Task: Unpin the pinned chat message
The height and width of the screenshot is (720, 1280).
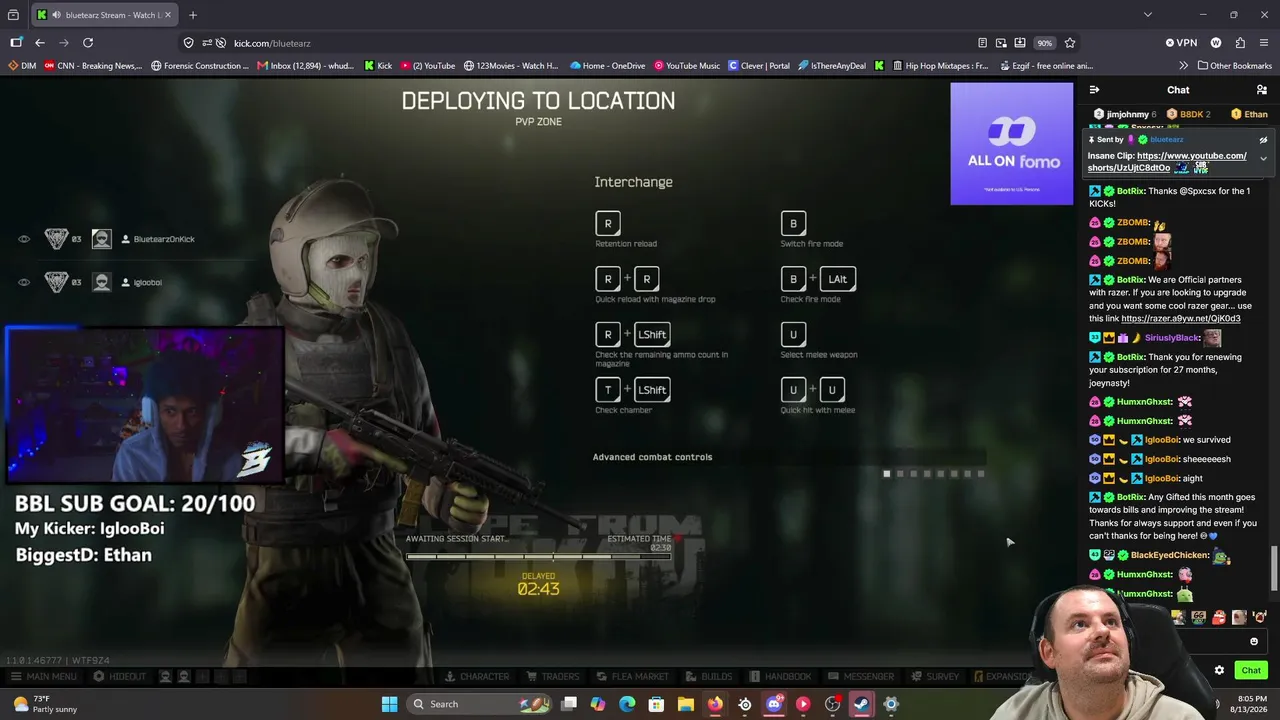Action: pos(1263,140)
